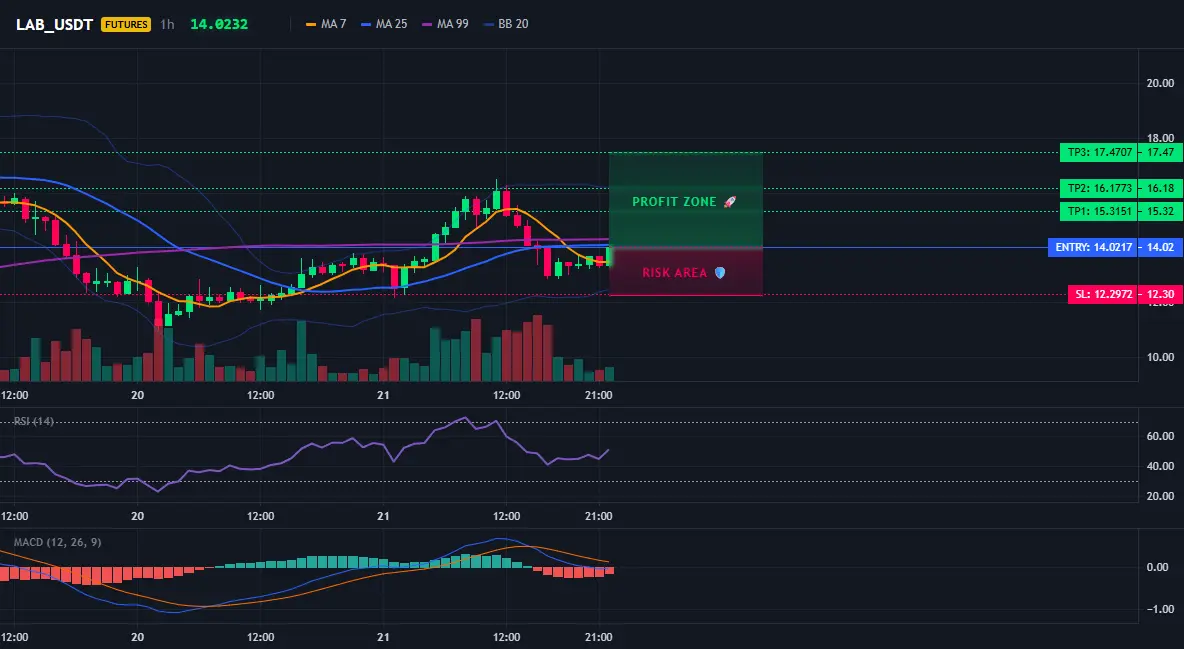Click the SL: 12.2972 stop loss label
Viewport: 1184px width, 649px height.
[1102, 294]
